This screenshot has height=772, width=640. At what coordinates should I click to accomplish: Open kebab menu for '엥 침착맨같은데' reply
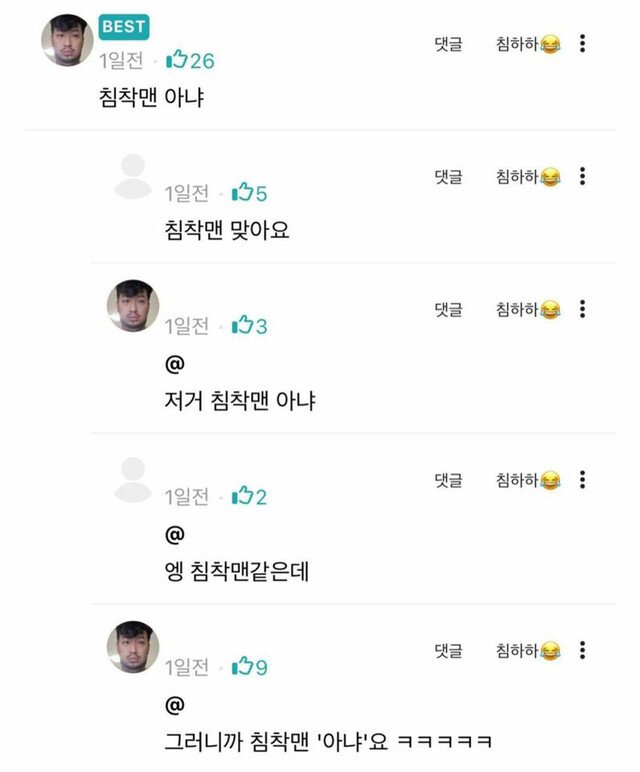pyautogui.click(x=583, y=480)
